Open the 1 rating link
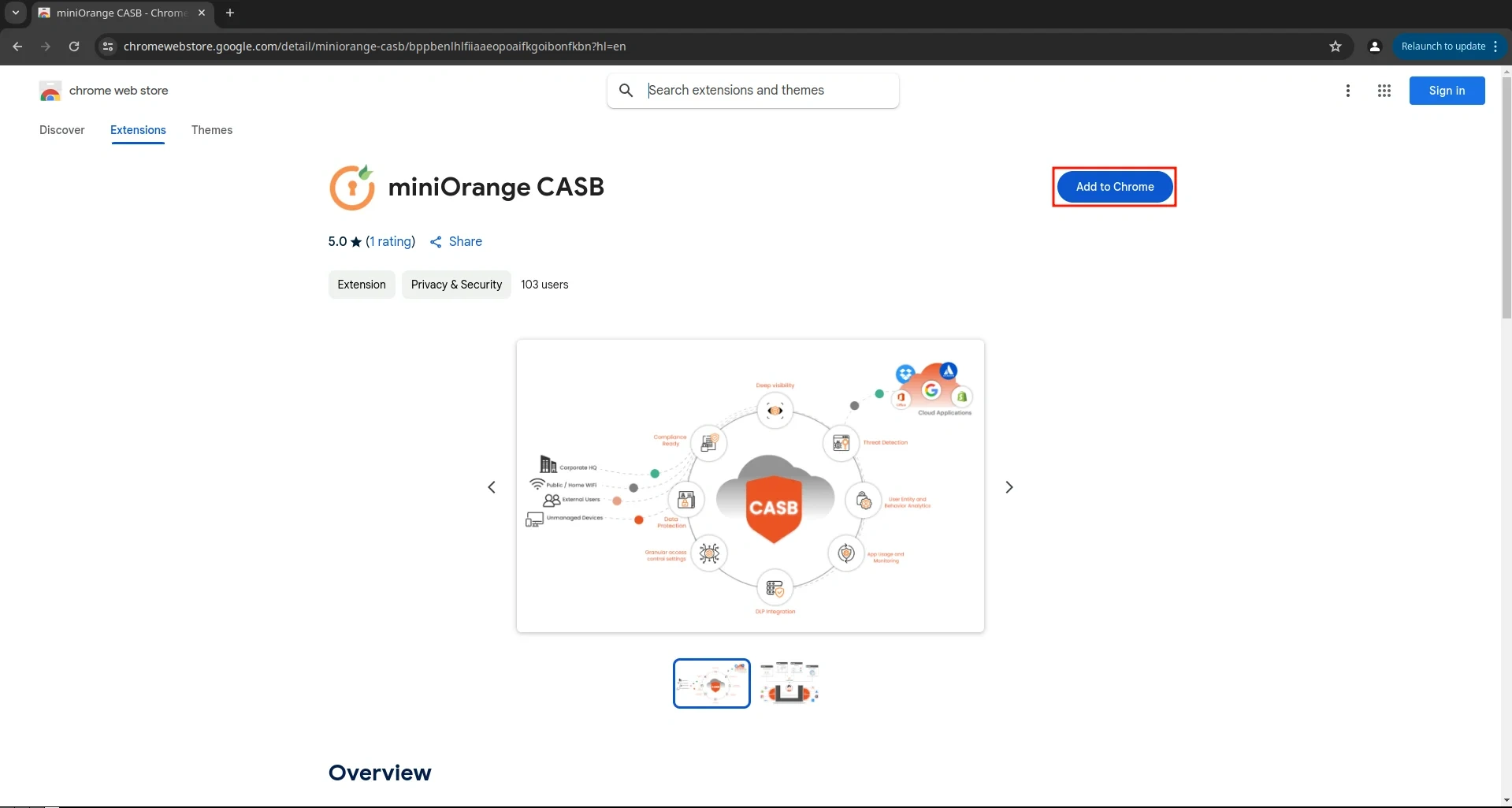This screenshot has width=1512, height=808. (x=391, y=241)
